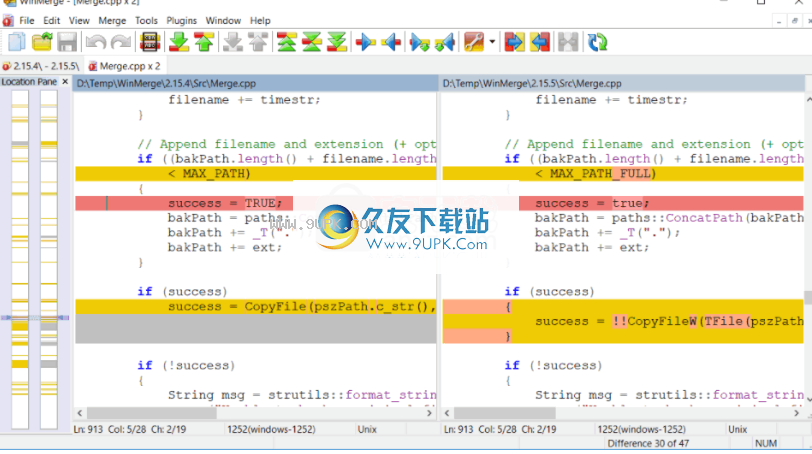This screenshot has height=454, width=812.
Task: Click the Select Line Difference icon
Action: click(x=150, y=42)
